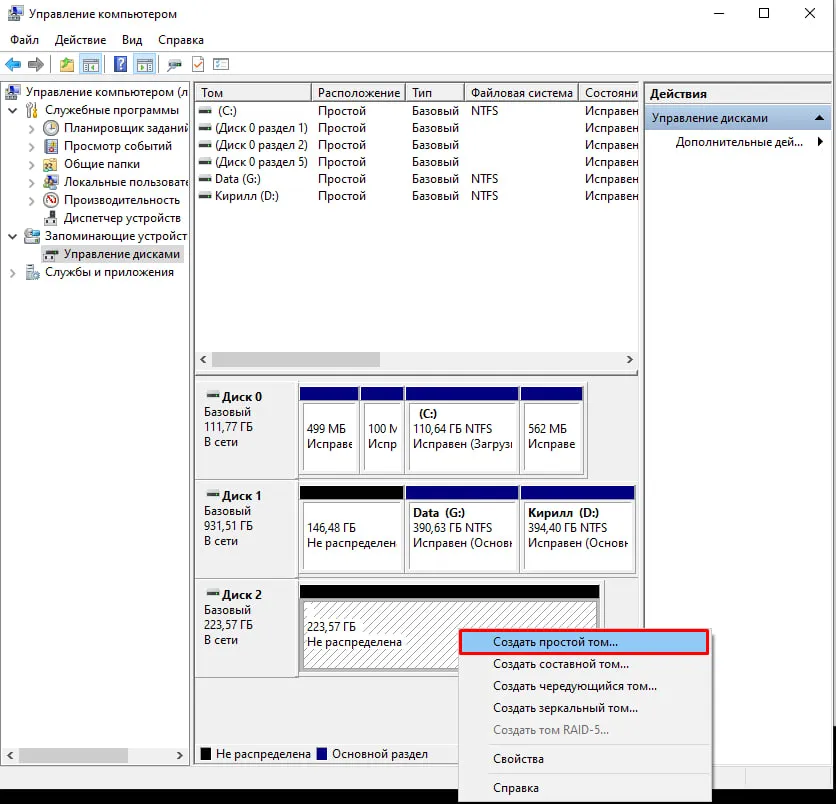Select the Служебные программы tree node
This screenshot has width=836, height=804.
click(x=111, y=110)
